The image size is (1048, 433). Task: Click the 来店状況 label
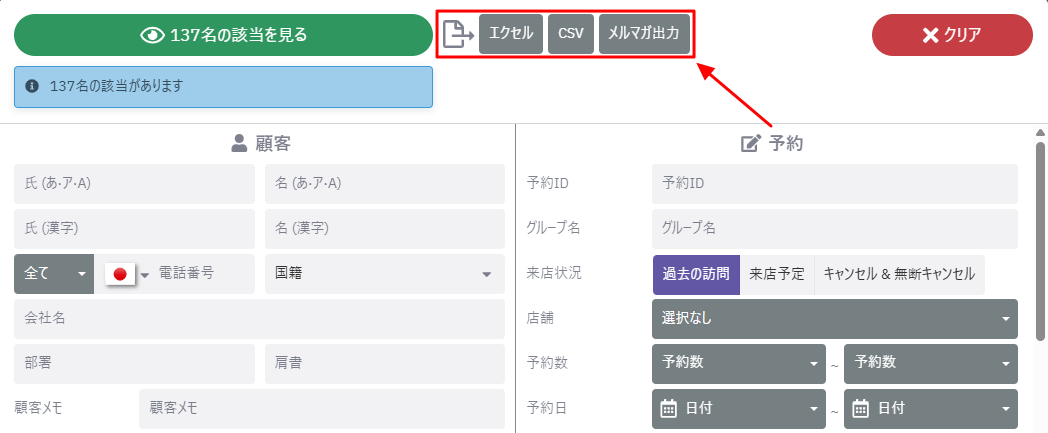click(x=554, y=274)
